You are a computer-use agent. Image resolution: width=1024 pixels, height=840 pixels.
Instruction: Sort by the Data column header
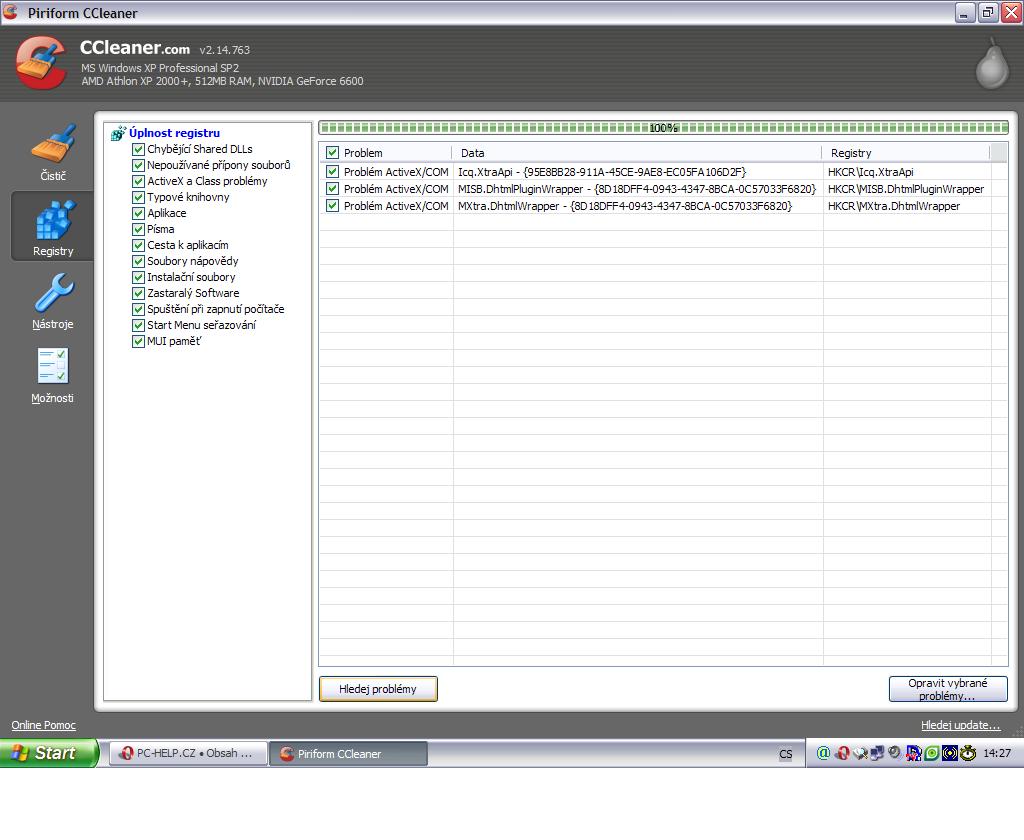637,153
